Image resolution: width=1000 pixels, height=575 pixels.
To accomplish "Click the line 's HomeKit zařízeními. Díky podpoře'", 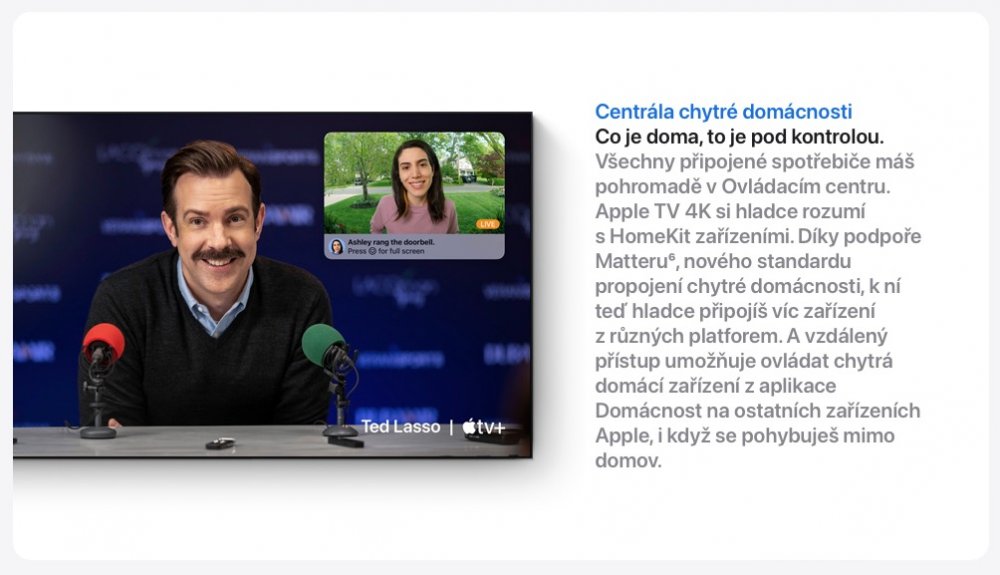I will 758,237.
